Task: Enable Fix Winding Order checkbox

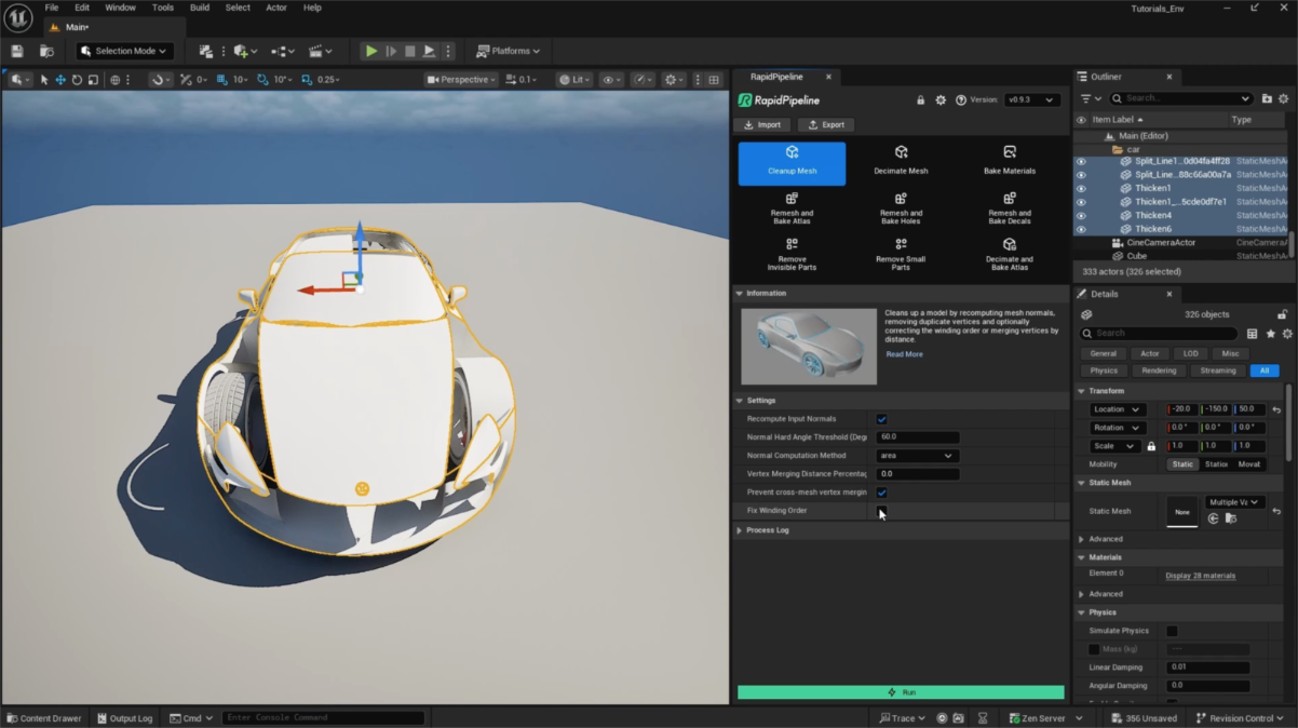Action: coord(881,511)
